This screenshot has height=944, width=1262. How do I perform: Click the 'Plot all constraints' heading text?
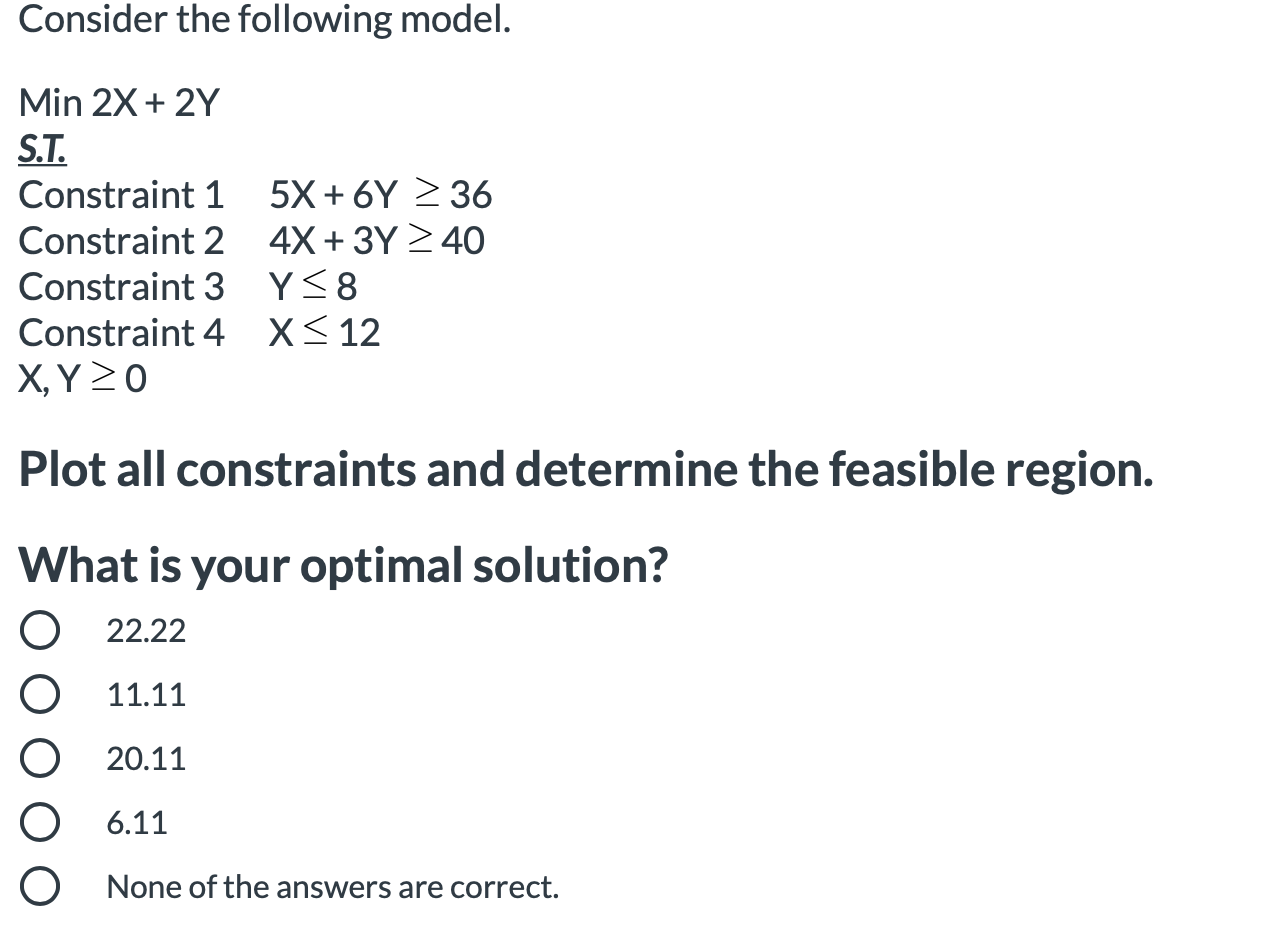coord(585,467)
